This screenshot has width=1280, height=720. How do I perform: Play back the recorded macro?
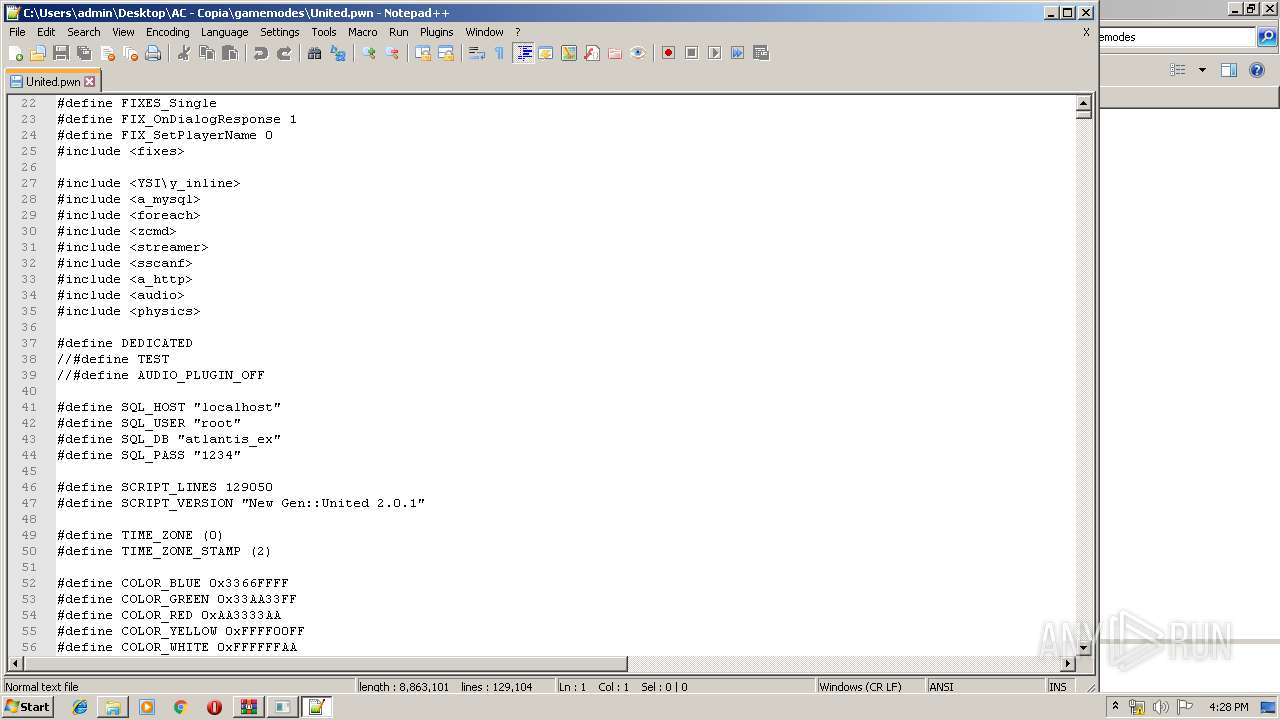click(714, 53)
